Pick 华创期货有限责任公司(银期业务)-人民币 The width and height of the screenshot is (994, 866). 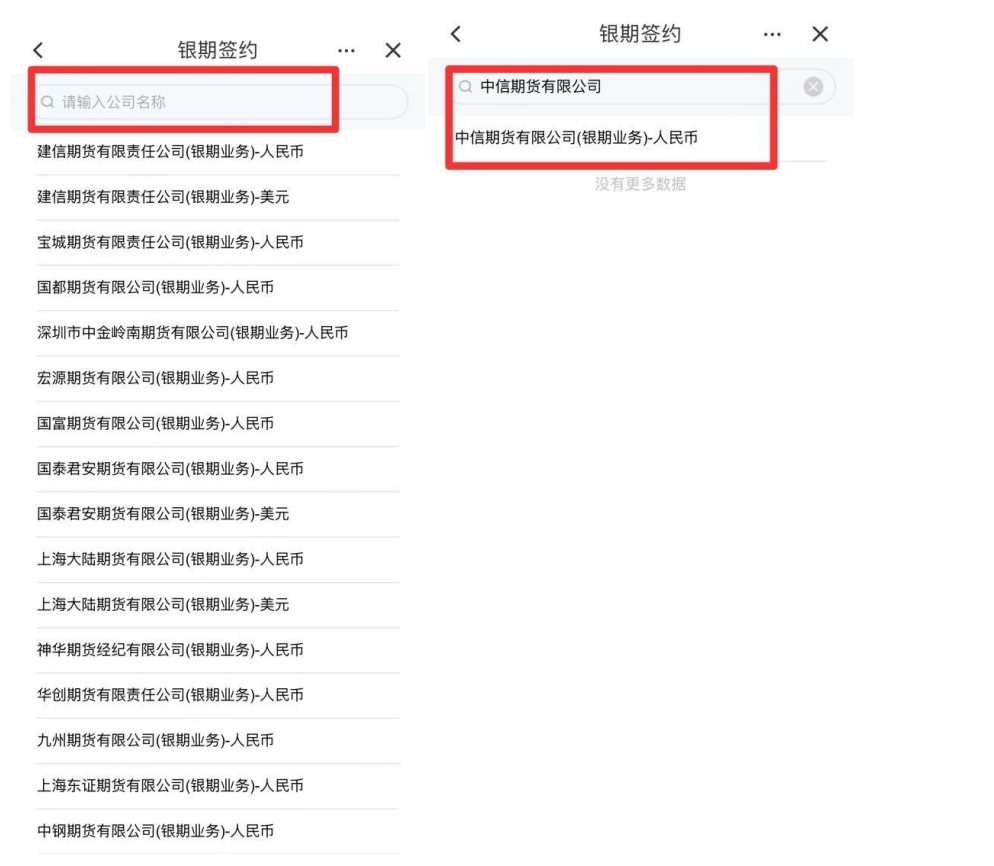point(218,695)
